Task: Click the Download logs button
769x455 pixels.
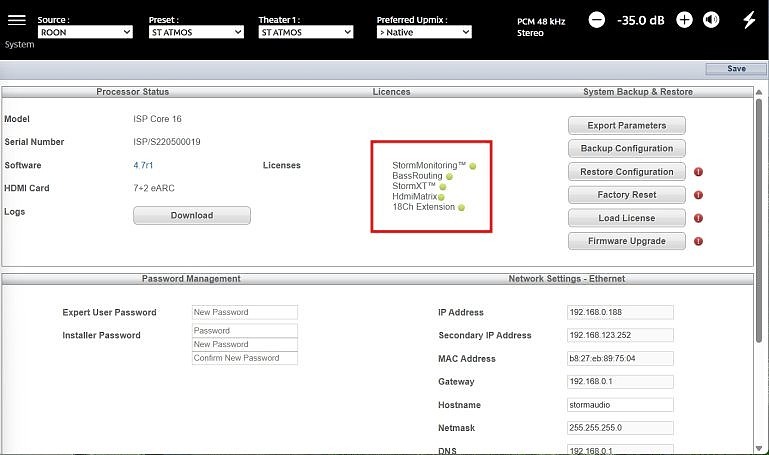Action: pos(192,215)
